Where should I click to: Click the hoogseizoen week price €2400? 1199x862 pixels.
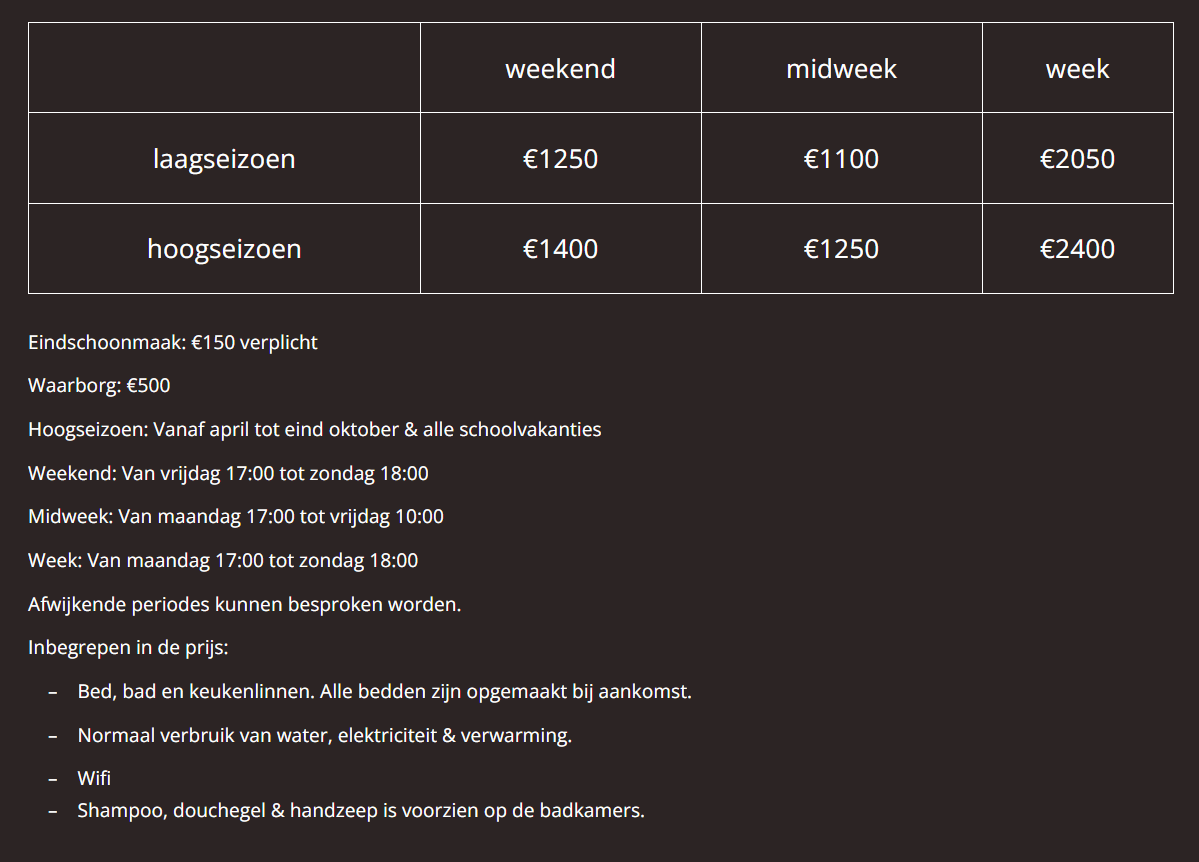[x=1077, y=249]
